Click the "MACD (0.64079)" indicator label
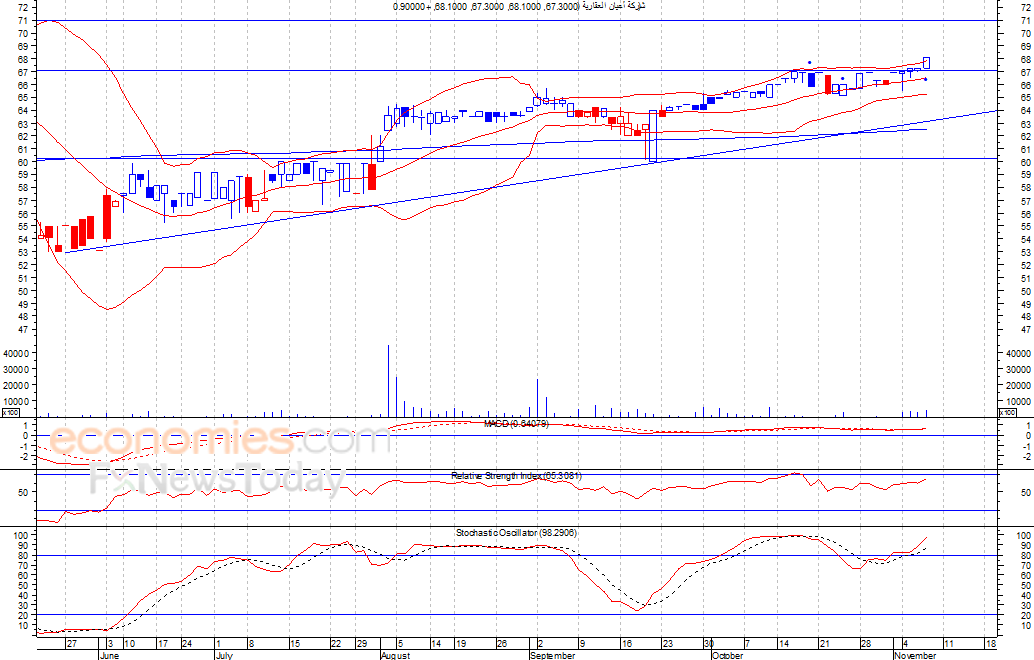Image resolution: width=1034 pixels, height=660 pixels. tap(516, 423)
